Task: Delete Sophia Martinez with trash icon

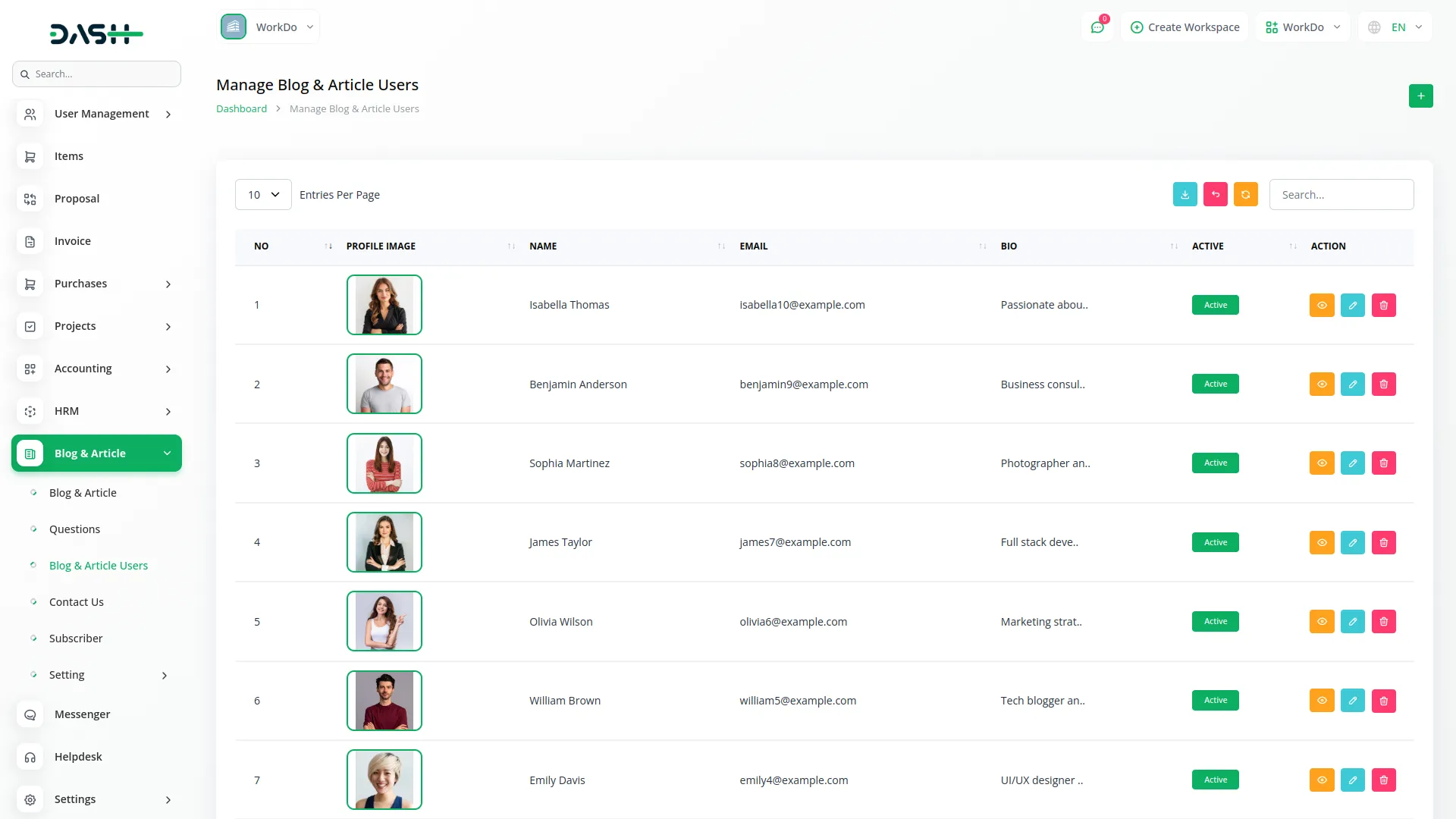Action: (1383, 463)
